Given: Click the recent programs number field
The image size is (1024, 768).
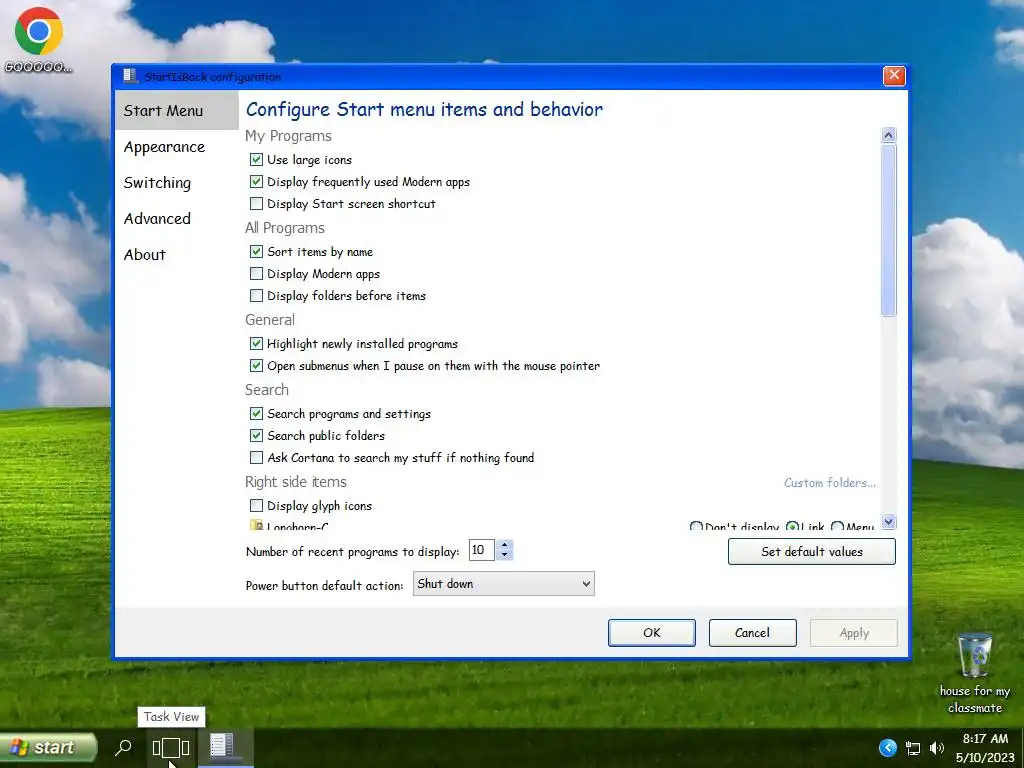Looking at the screenshot, I should pos(481,550).
